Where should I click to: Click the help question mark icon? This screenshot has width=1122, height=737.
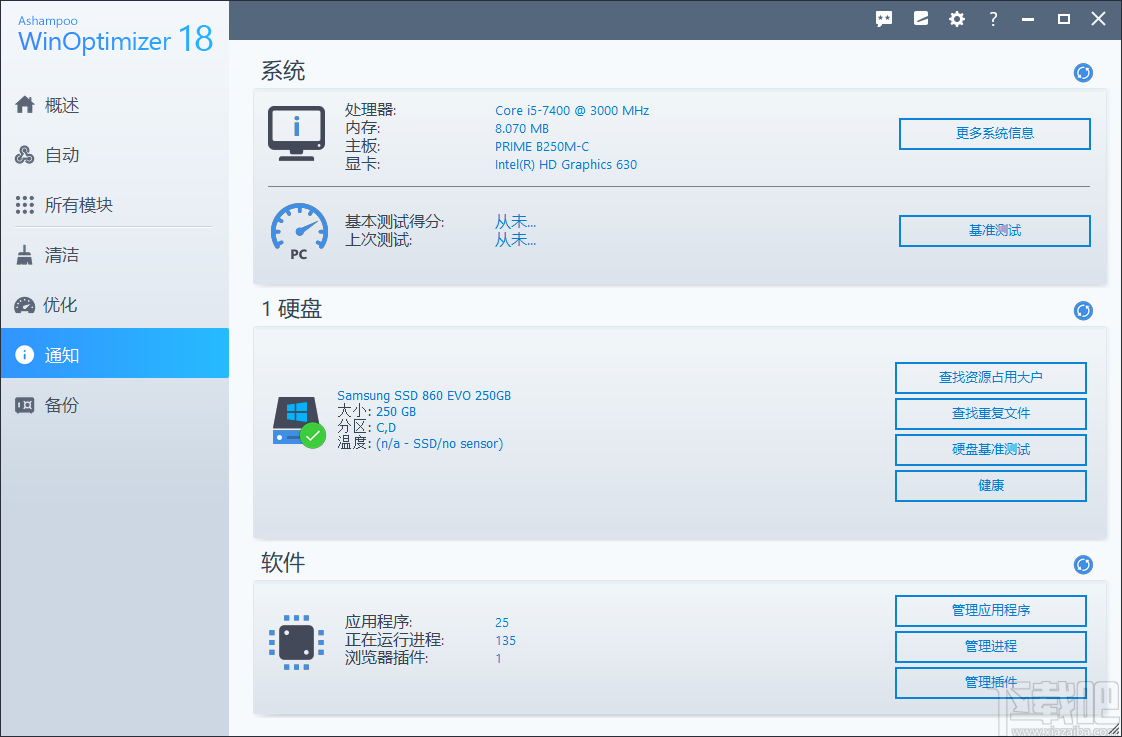[992, 18]
